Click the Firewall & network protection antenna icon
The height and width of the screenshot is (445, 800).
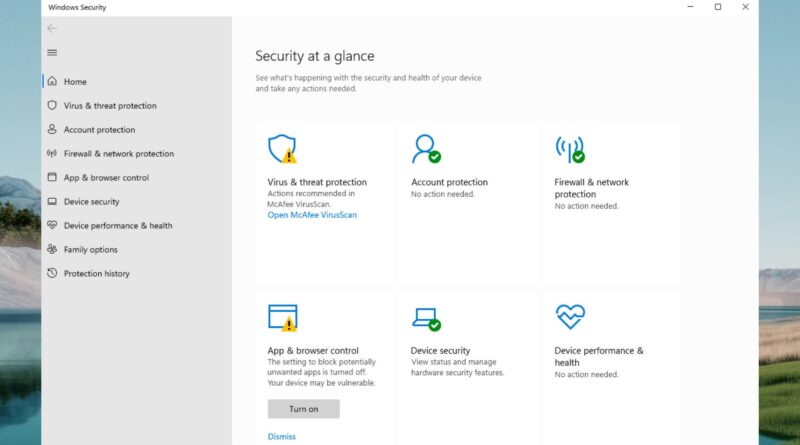(569, 149)
